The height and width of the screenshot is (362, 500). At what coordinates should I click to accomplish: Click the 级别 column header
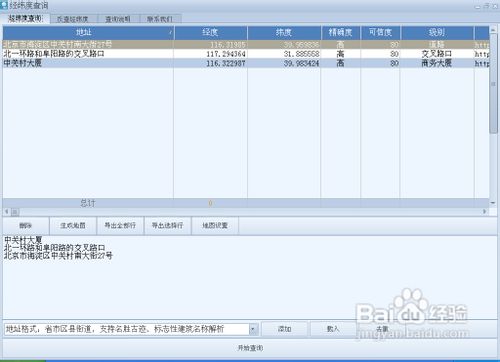tap(437, 32)
